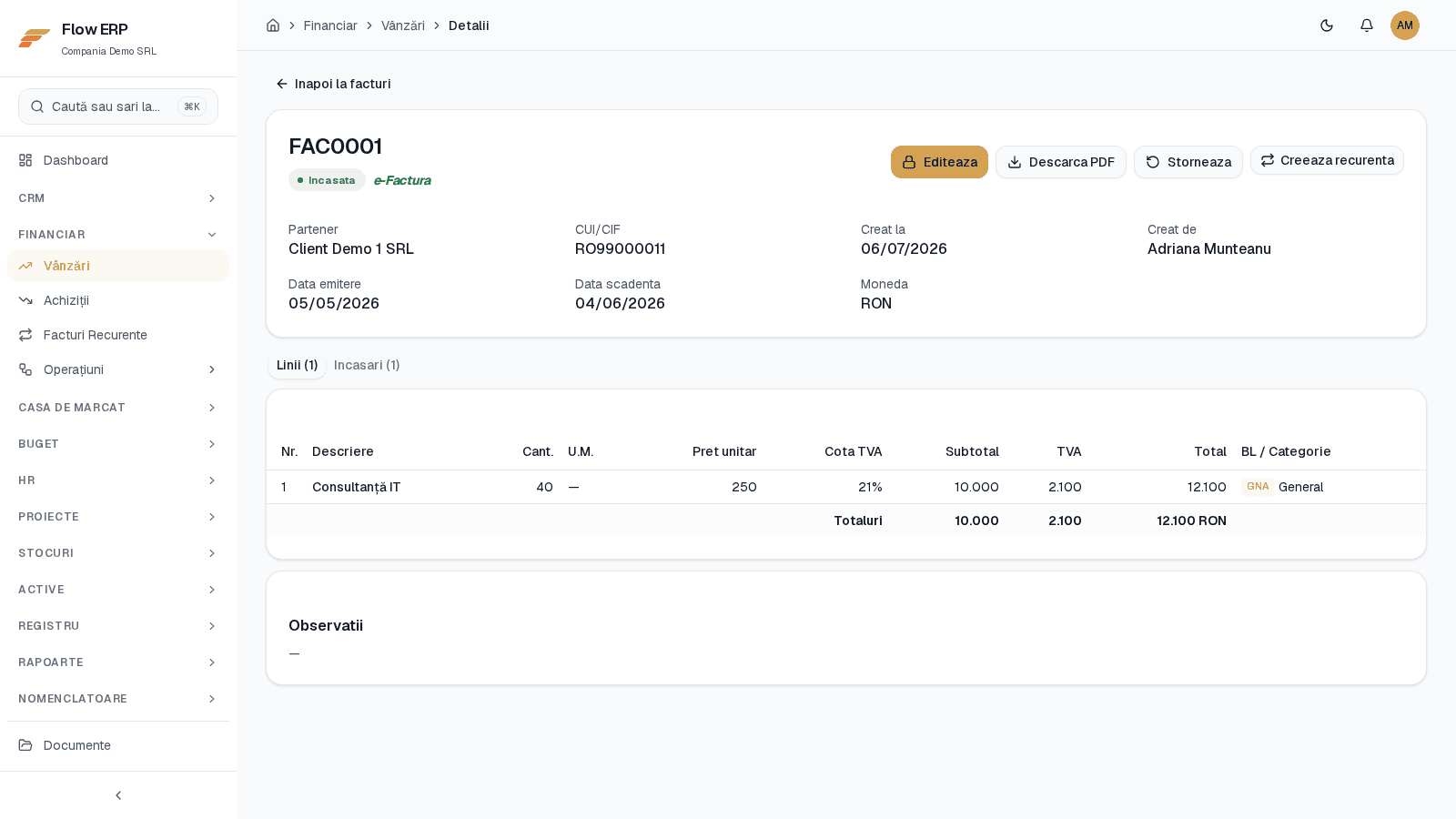Screen dimensions: 1456x819
Task: Toggle dark mode with moon icon
Action: click(1327, 25)
